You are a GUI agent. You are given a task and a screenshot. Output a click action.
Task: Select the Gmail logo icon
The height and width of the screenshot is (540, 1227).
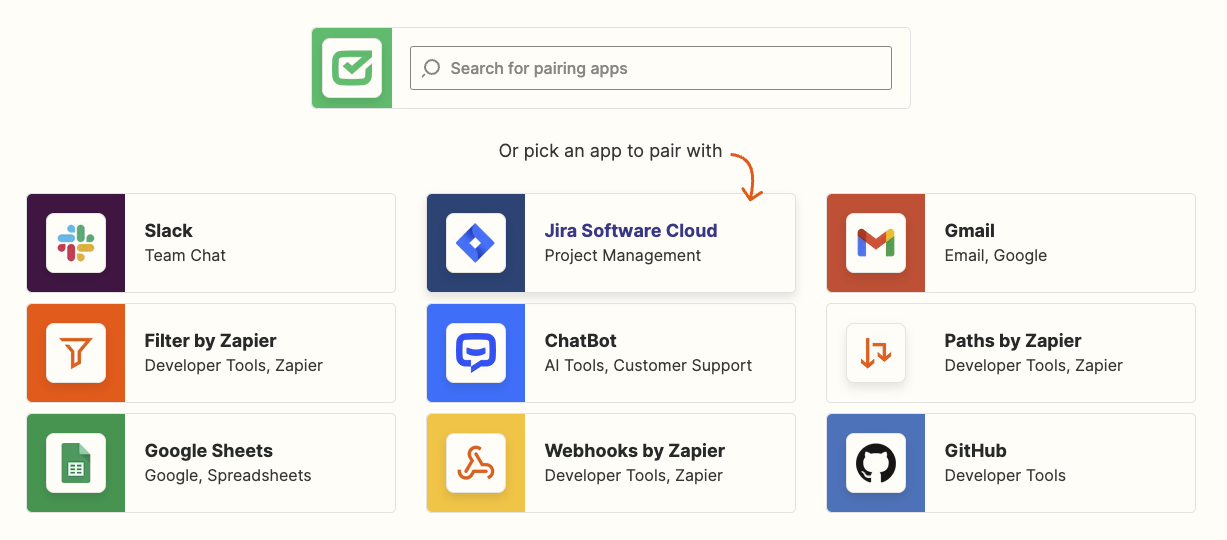point(876,243)
